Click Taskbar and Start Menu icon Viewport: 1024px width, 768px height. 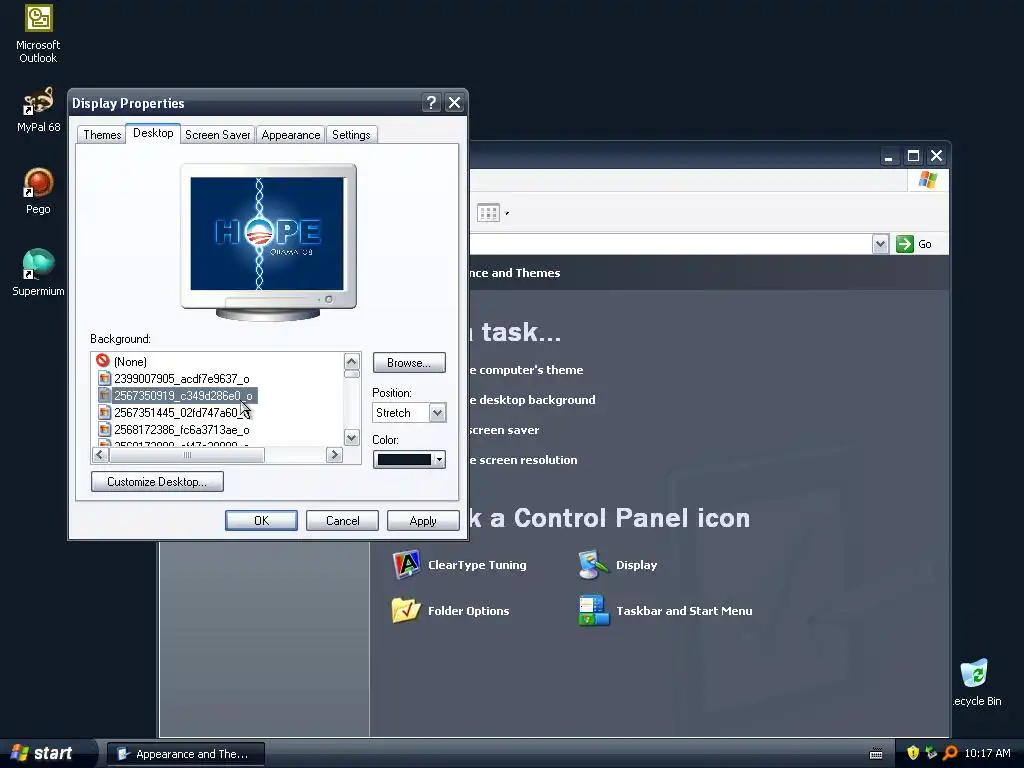click(x=593, y=611)
